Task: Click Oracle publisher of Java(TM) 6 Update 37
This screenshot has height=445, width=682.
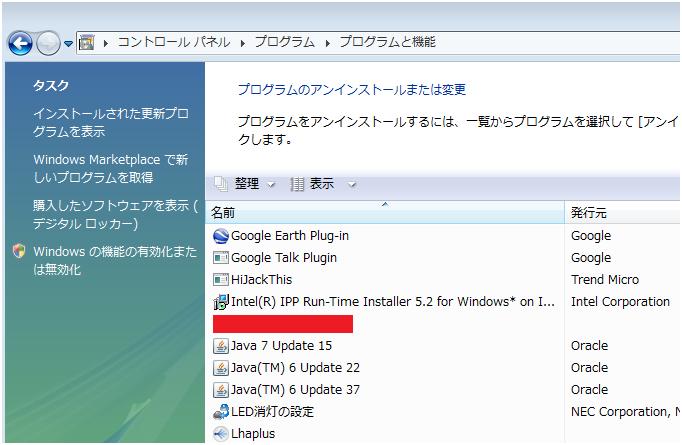Action: pos(589,390)
